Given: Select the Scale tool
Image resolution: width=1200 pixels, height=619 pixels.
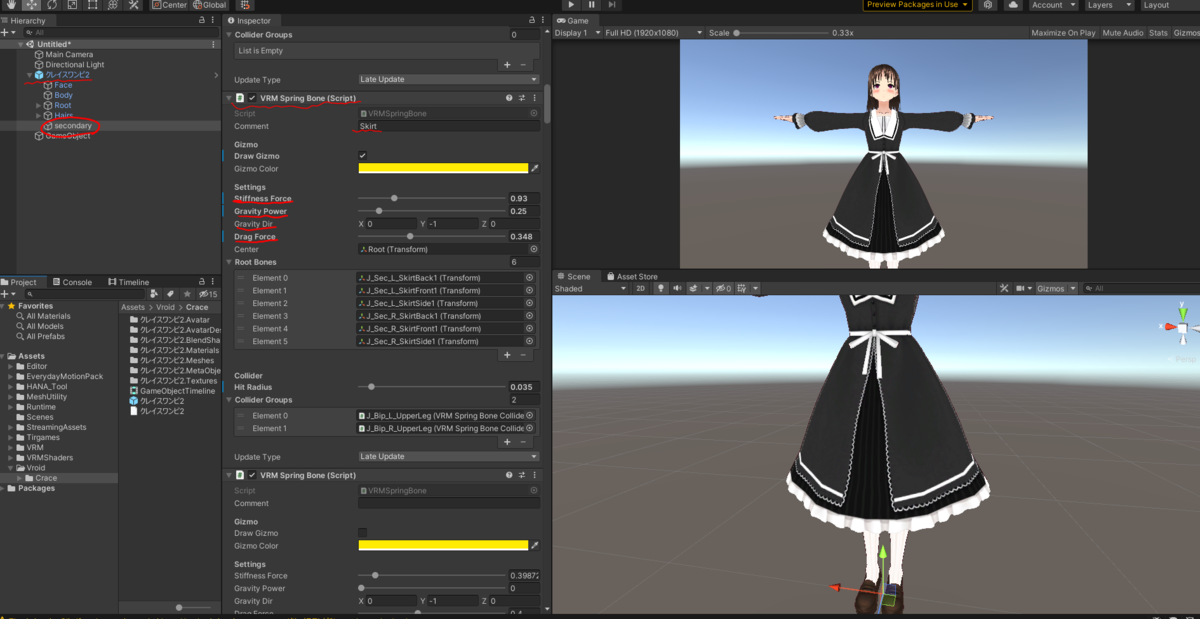Looking at the screenshot, I should point(71,5).
